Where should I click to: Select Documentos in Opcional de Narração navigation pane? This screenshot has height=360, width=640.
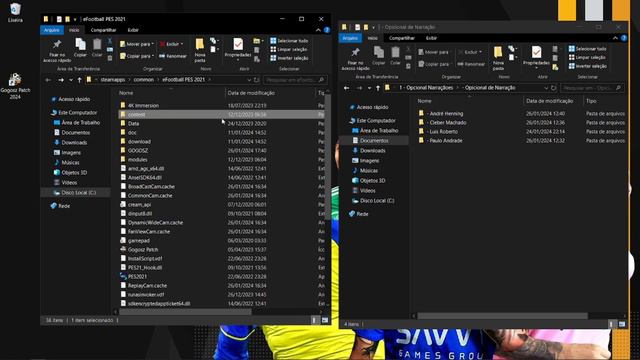374,140
